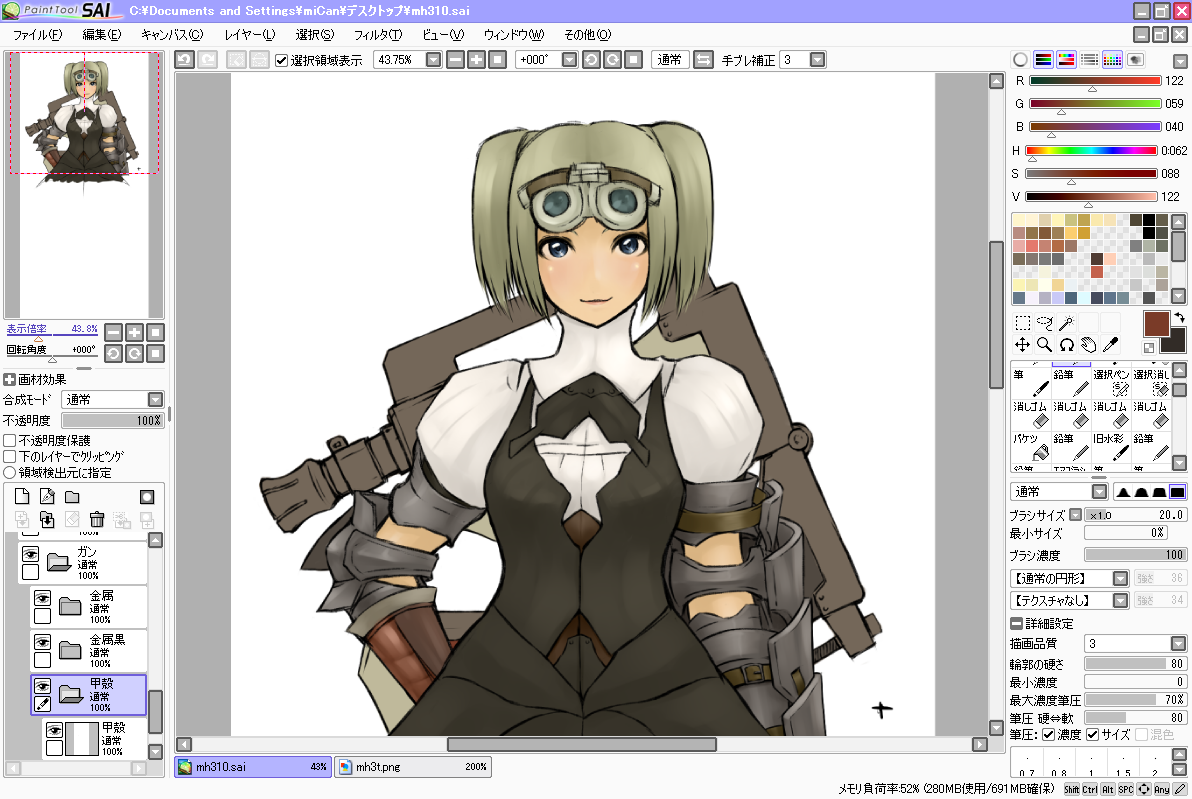Image resolution: width=1192 pixels, height=799 pixels.
Task: Delete the selected layer with trash icon
Action: point(97,520)
